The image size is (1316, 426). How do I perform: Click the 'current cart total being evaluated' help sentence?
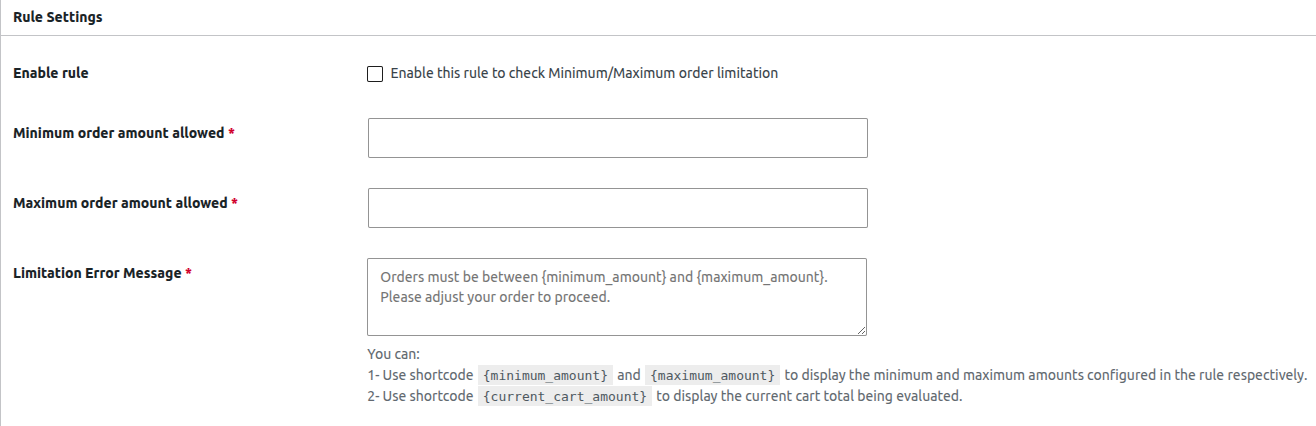click(x=809, y=396)
